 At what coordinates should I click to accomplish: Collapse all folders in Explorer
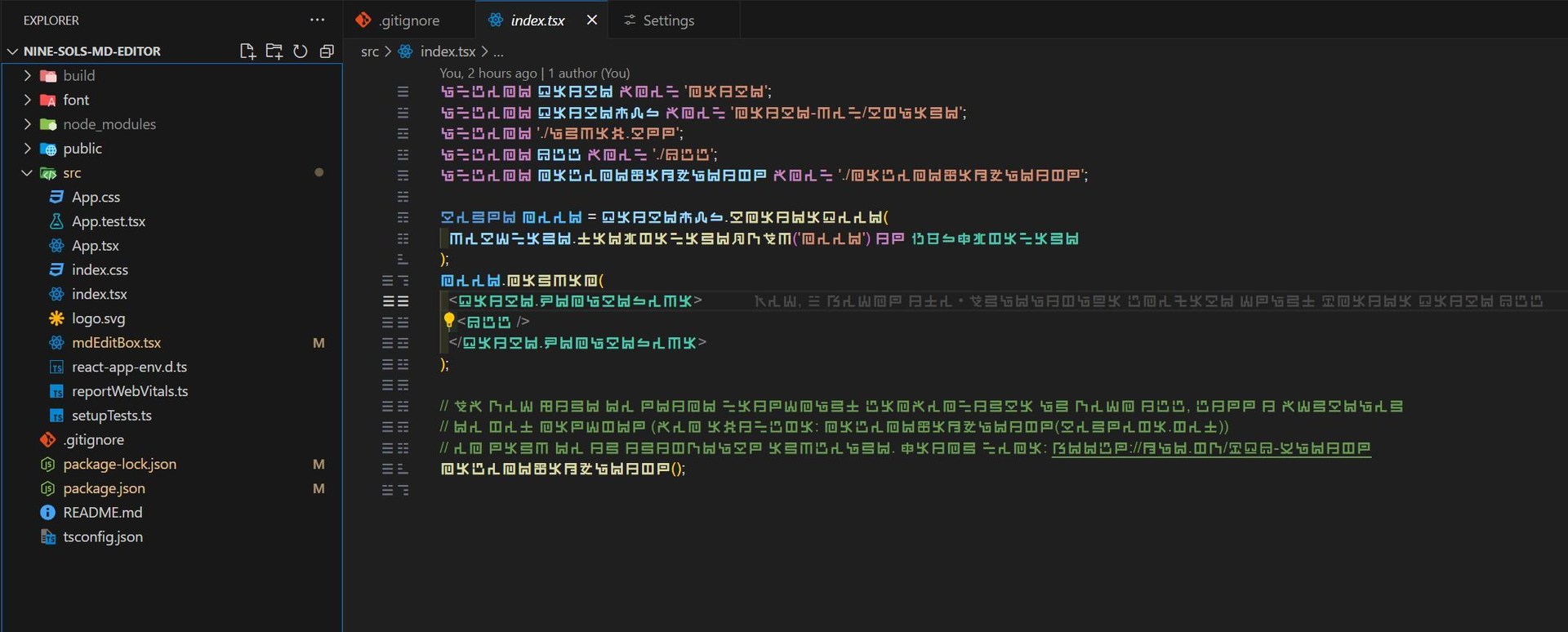point(327,51)
